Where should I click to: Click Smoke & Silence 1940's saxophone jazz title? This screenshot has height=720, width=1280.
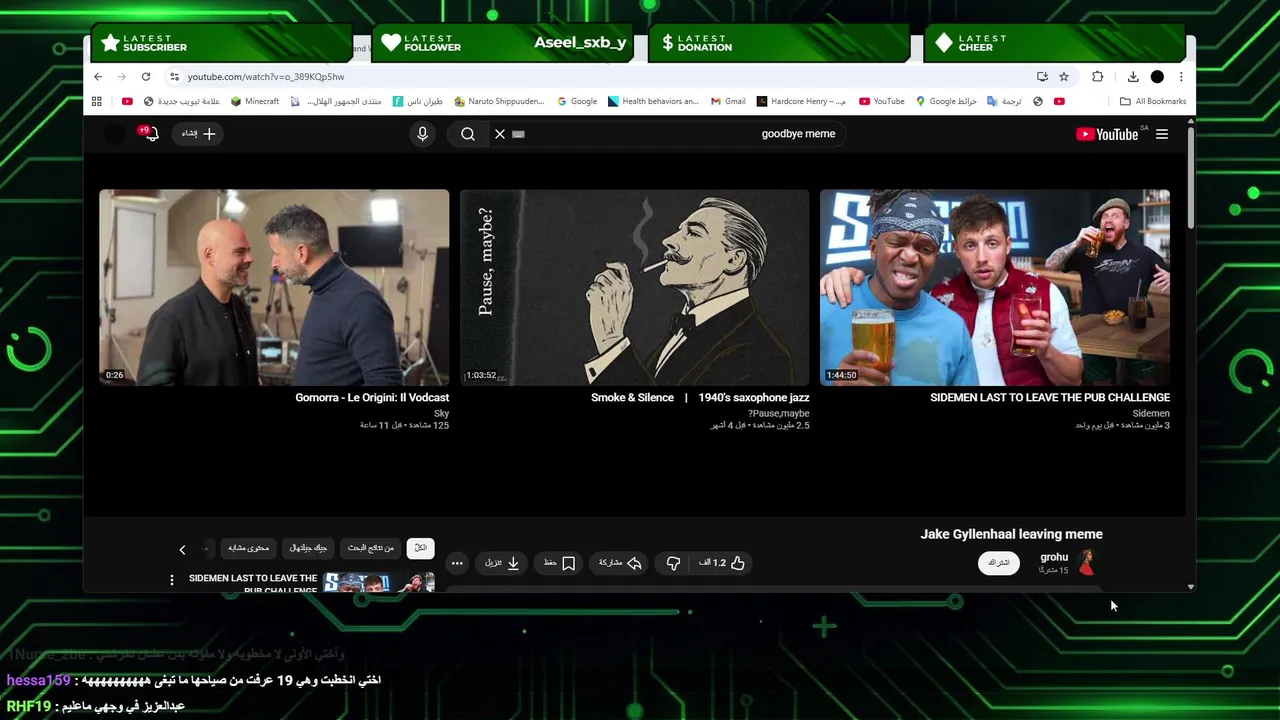[700, 398]
